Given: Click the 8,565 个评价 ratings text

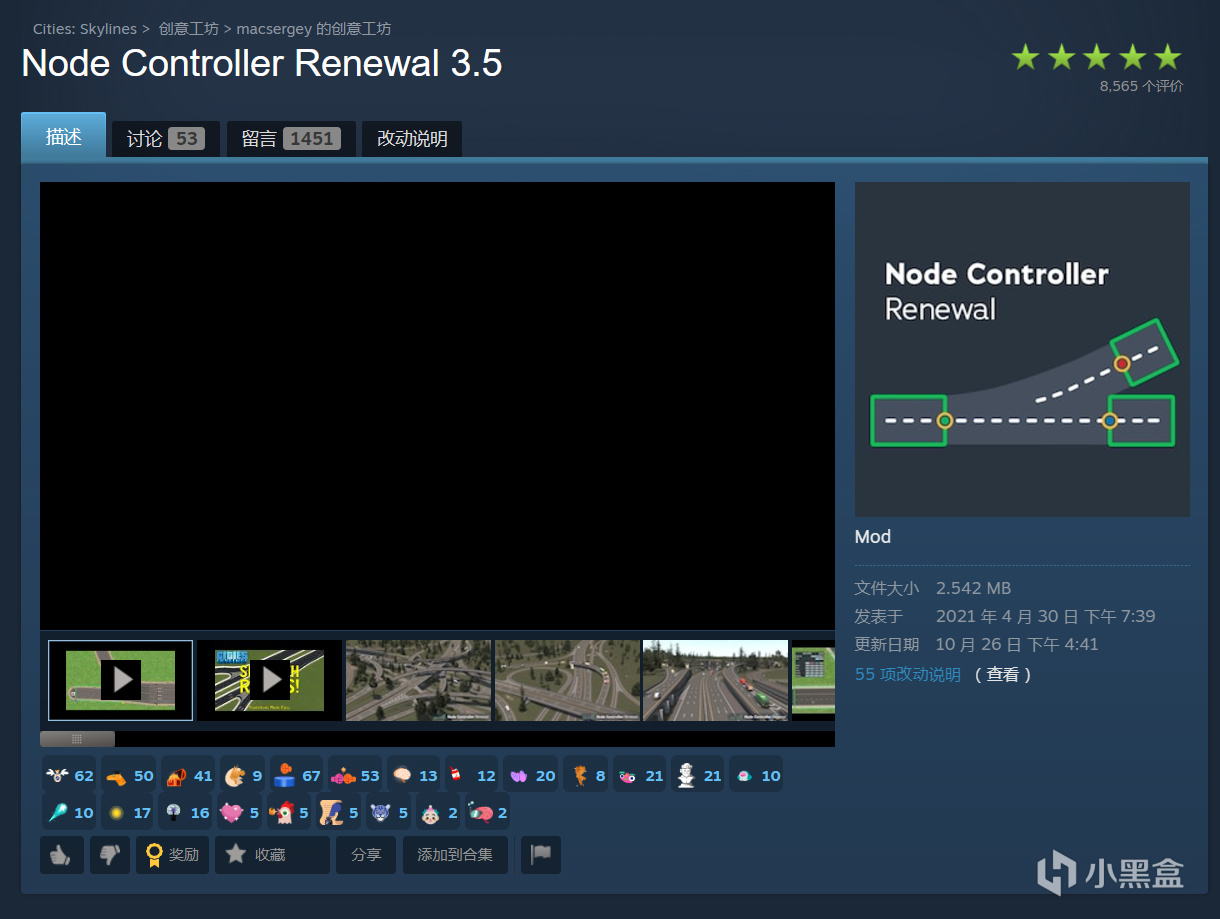Looking at the screenshot, I should 1141,86.
